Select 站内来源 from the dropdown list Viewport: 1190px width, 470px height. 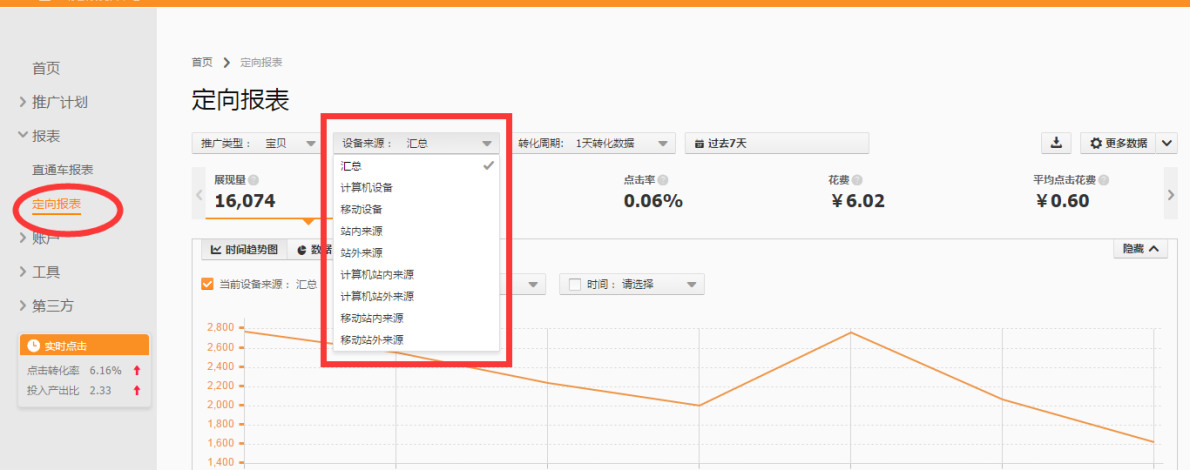point(416,231)
